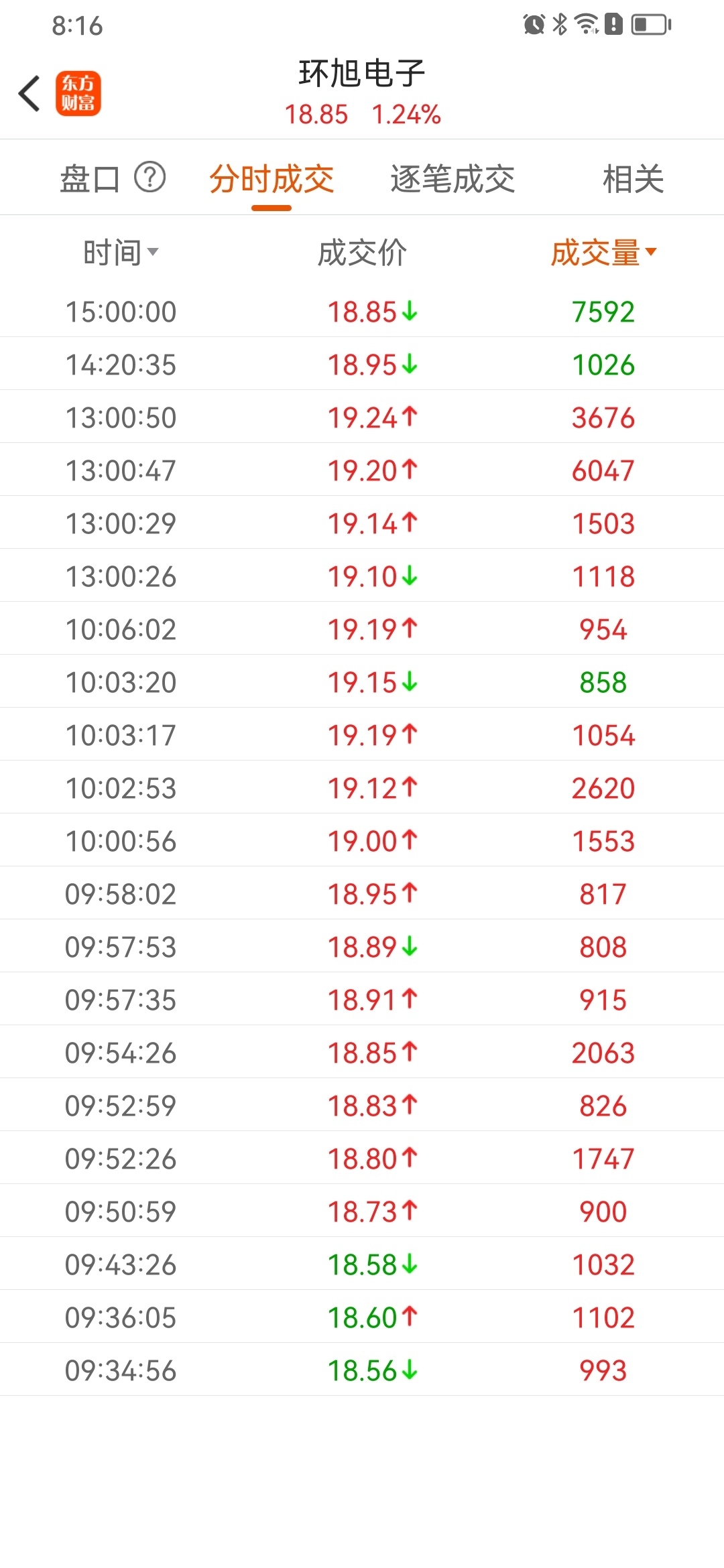Tap the Bluetooth status icon
Viewport: 724px width, 1568px height.
[x=560, y=25]
